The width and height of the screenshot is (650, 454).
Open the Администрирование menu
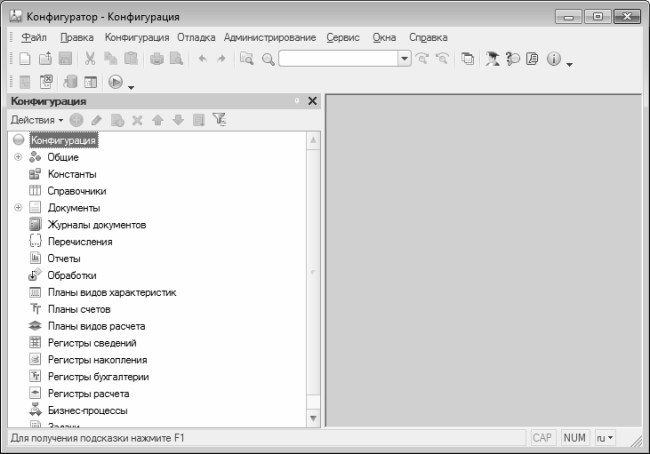pyautogui.click(x=270, y=37)
